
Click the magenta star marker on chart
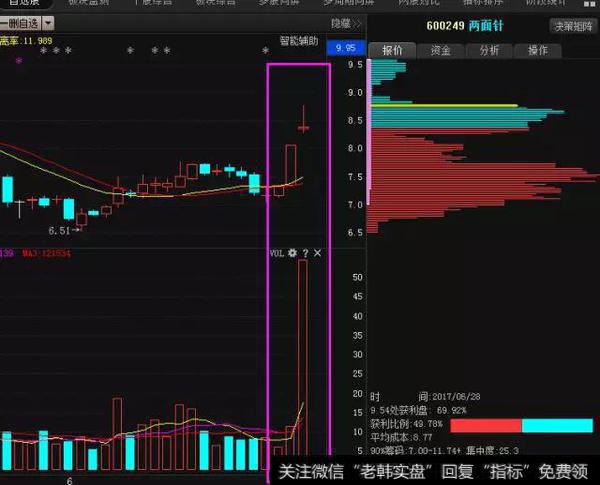[18, 62]
